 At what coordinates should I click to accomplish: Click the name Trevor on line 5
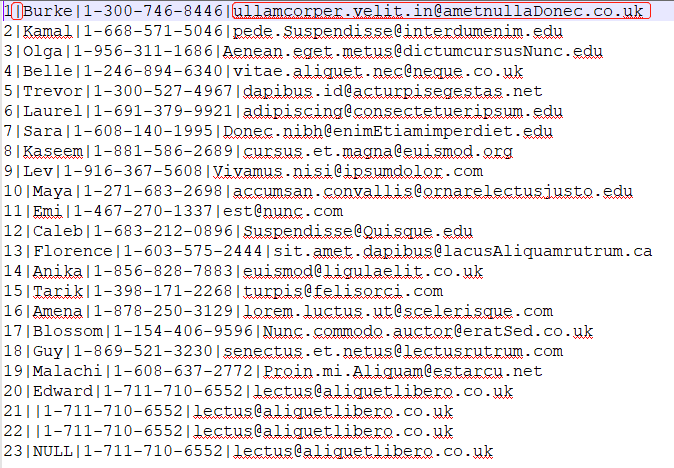pos(52,91)
